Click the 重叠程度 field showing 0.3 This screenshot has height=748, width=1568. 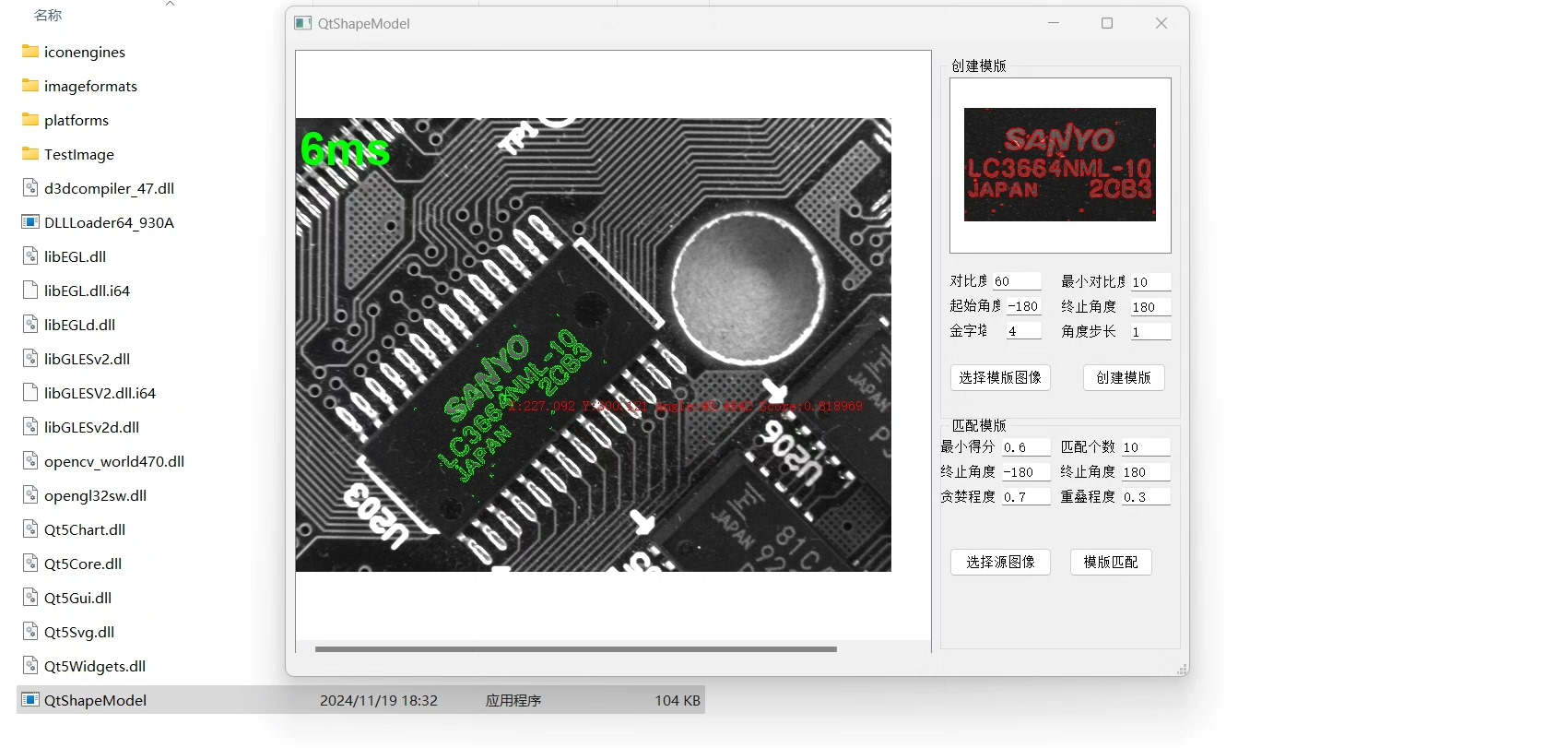click(x=1146, y=496)
